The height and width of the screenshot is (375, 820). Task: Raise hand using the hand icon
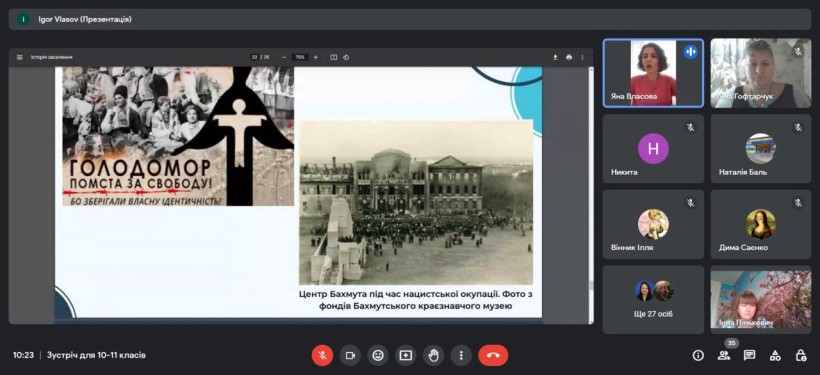(433, 356)
